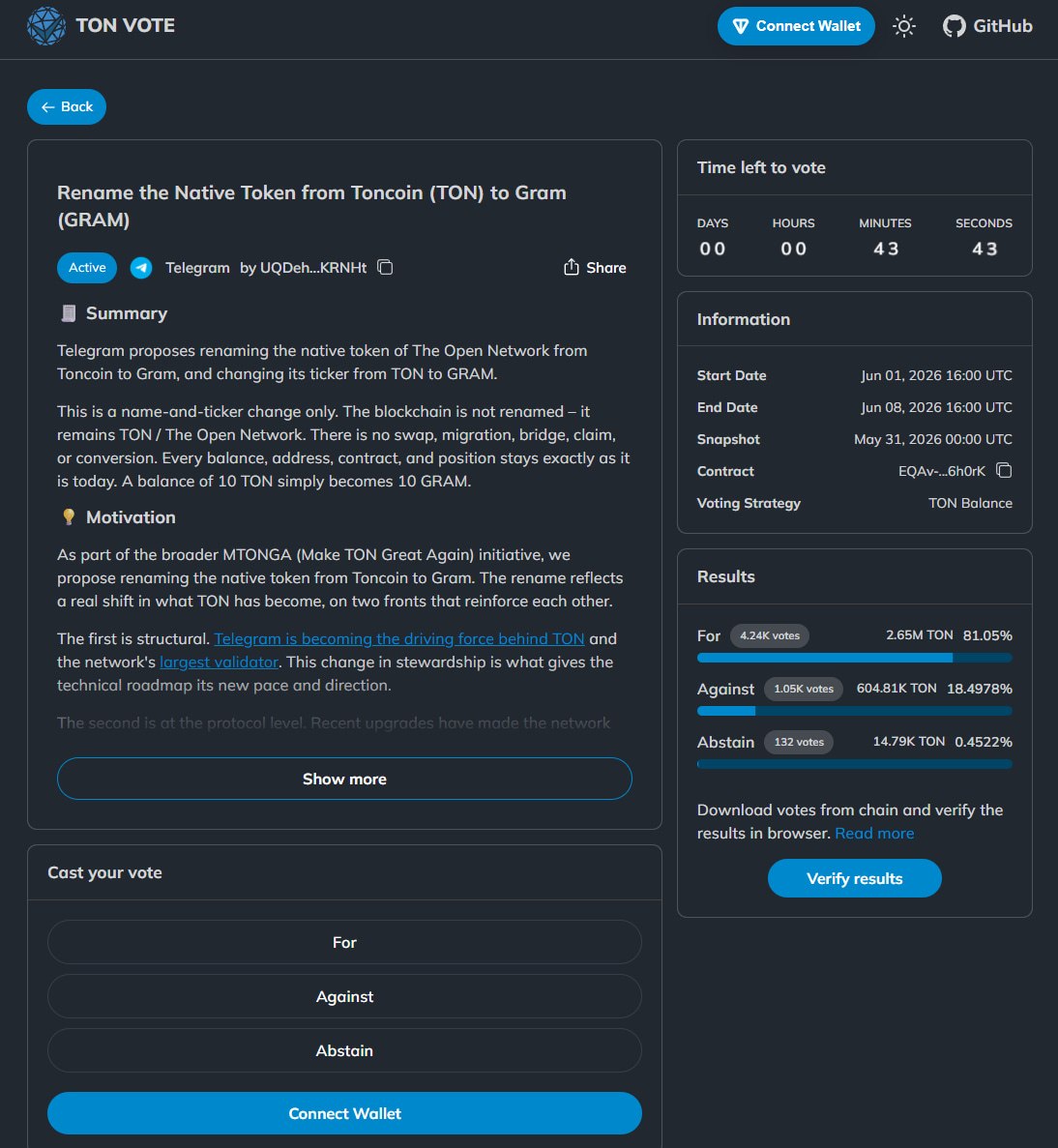Expand proposal text with Show more
1058x1148 pixels.
344,779
